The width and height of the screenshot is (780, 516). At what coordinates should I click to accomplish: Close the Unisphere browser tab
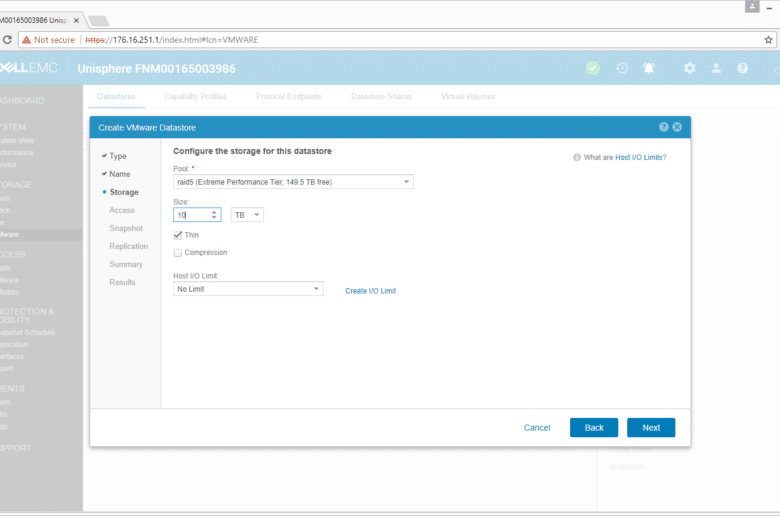[76, 20]
